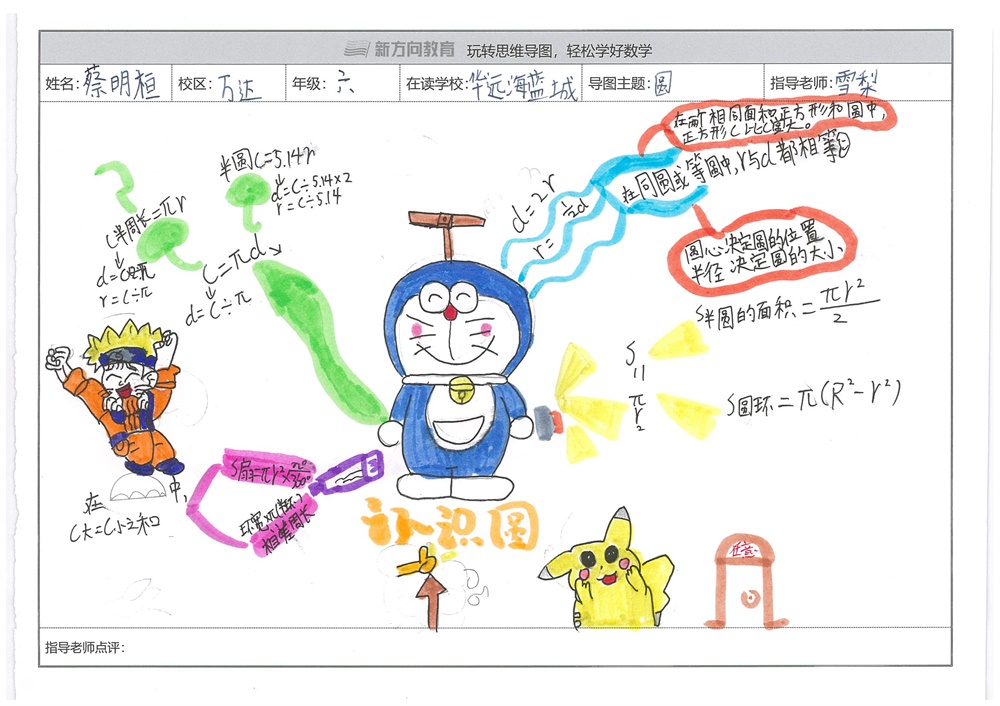The image size is (1000, 706).
Task: Click the 新方向教育 logo in the header
Action: pyautogui.click(x=399, y=49)
